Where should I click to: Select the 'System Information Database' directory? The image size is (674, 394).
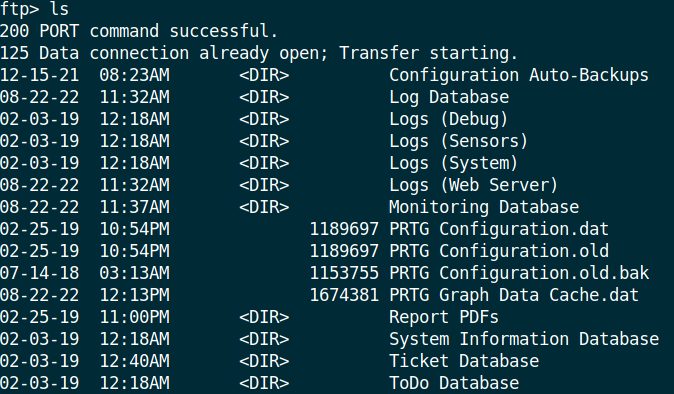click(x=524, y=339)
